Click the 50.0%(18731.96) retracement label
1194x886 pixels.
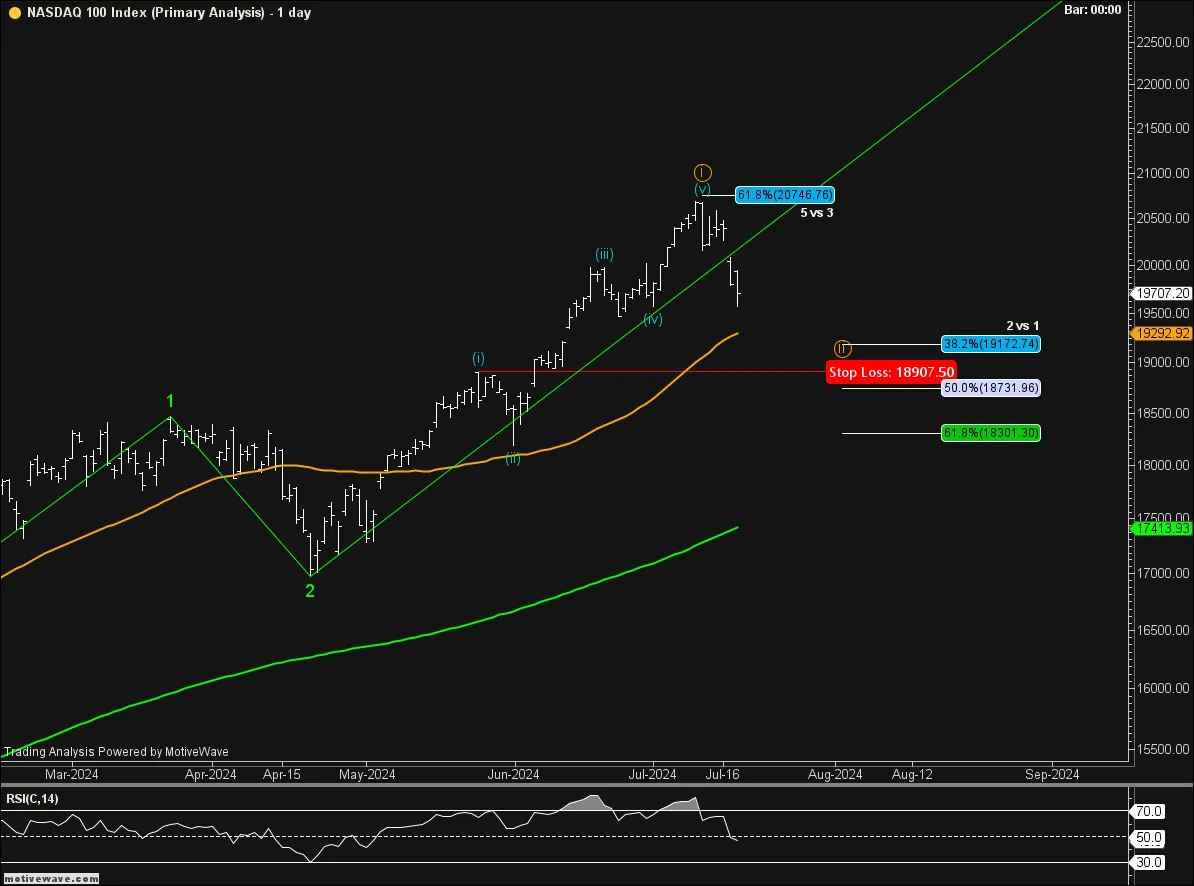click(x=991, y=388)
